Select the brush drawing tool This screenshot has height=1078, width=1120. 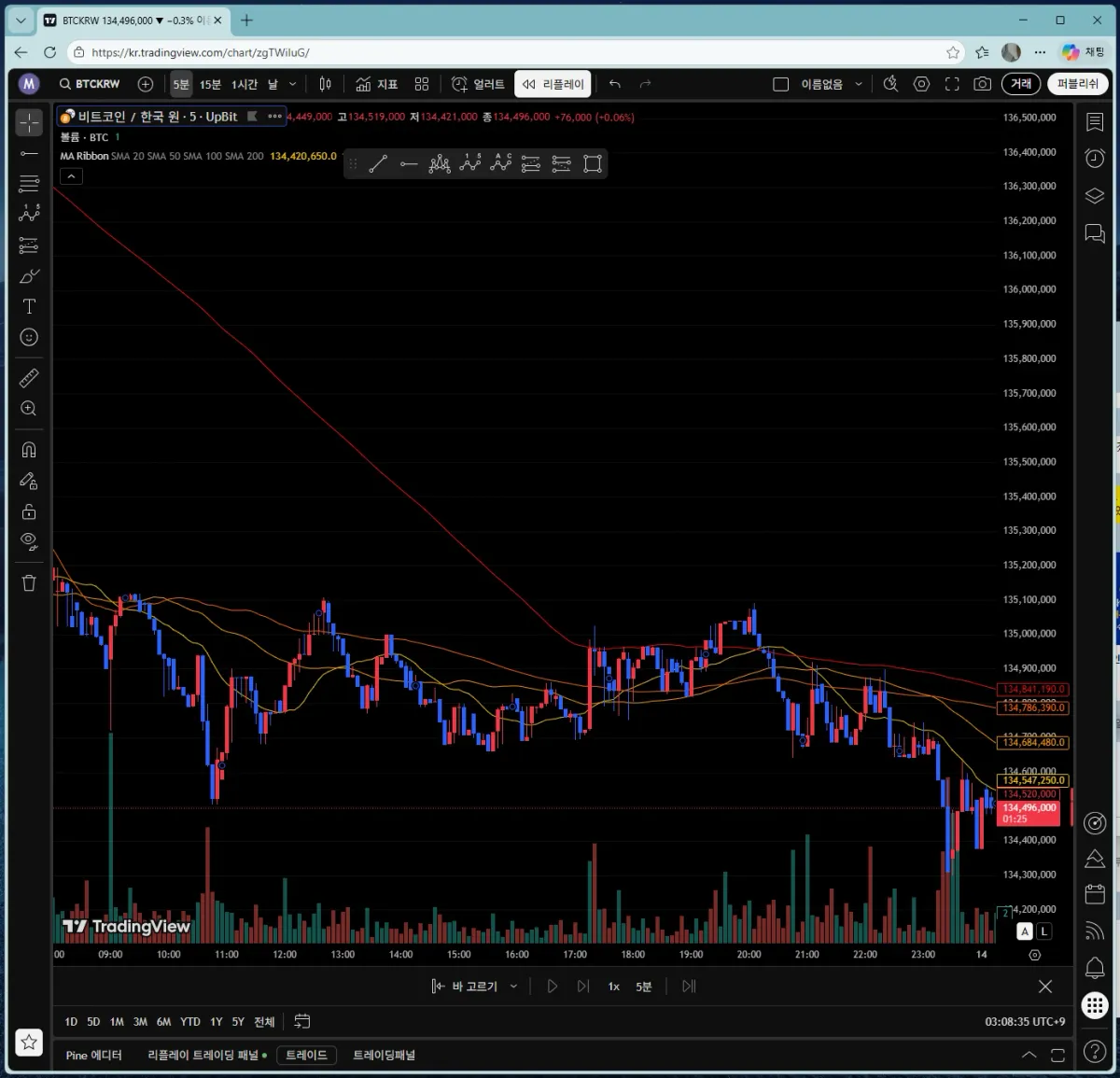pos(29,276)
